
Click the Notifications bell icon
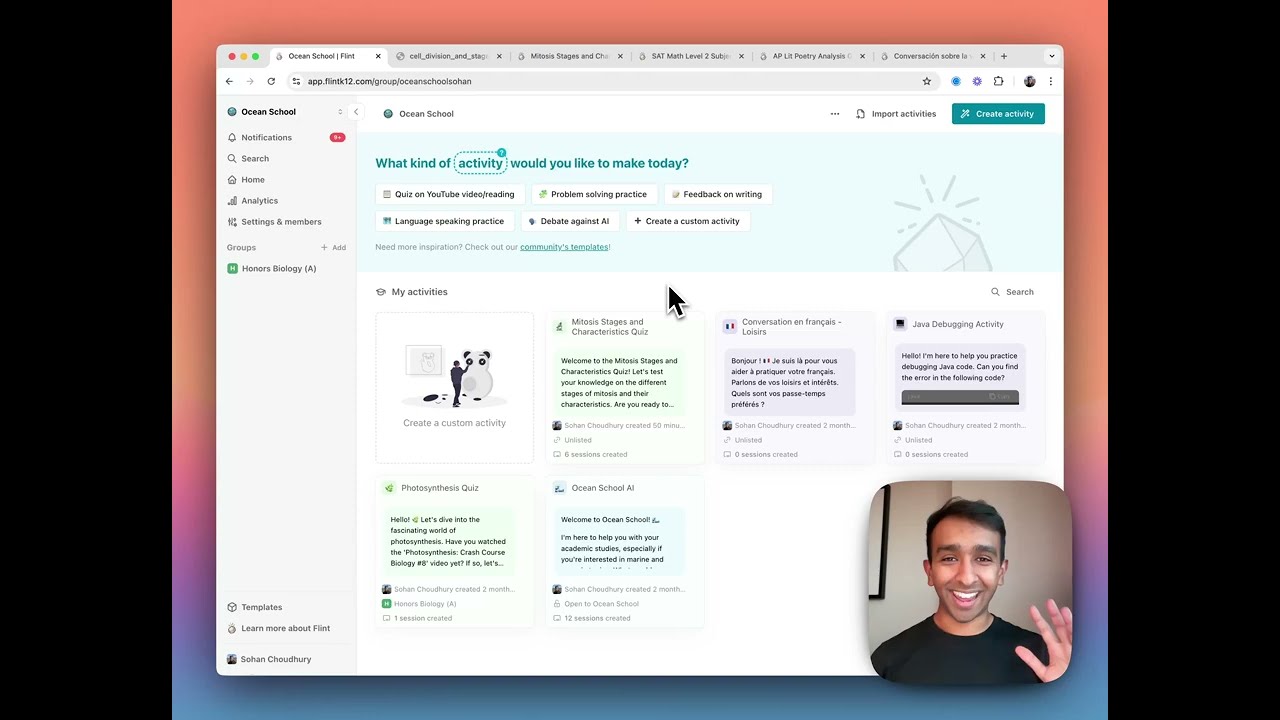232,137
